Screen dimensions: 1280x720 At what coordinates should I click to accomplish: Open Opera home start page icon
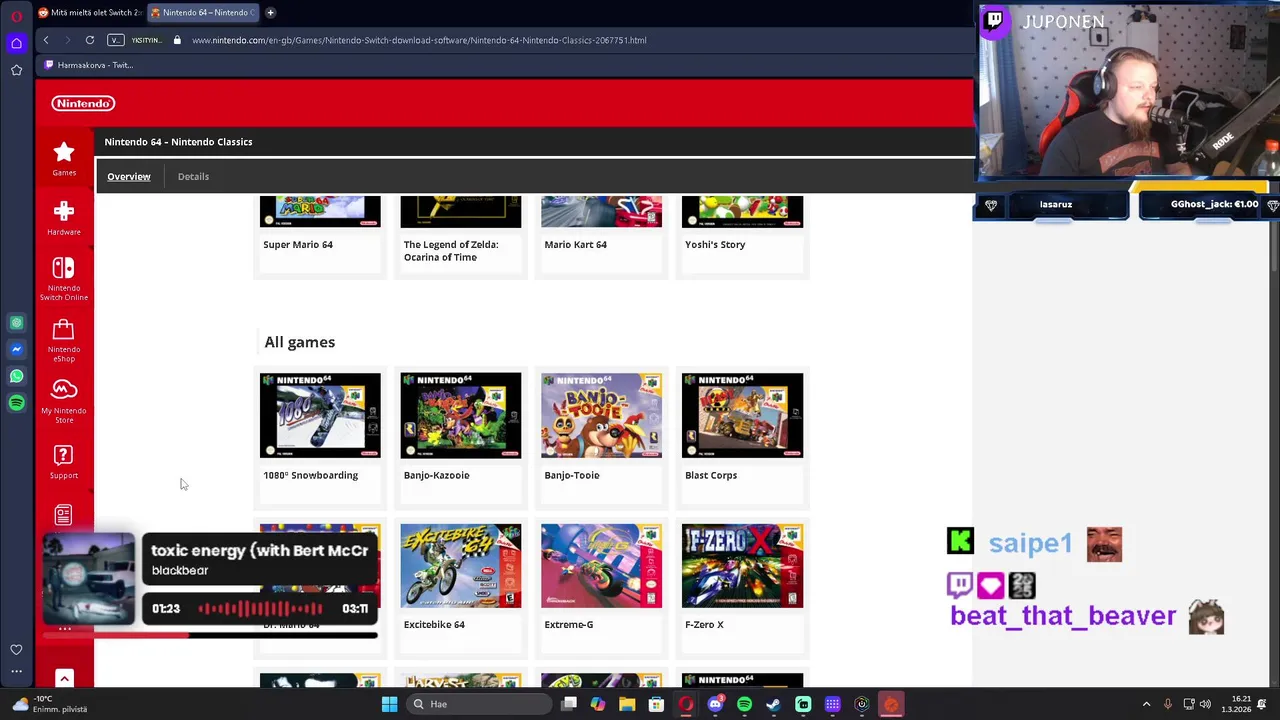click(x=16, y=43)
